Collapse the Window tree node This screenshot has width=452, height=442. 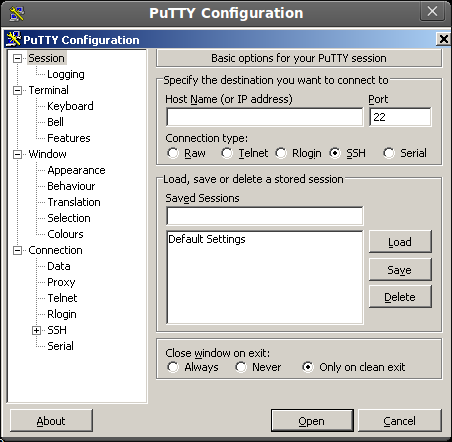[x=17, y=155]
